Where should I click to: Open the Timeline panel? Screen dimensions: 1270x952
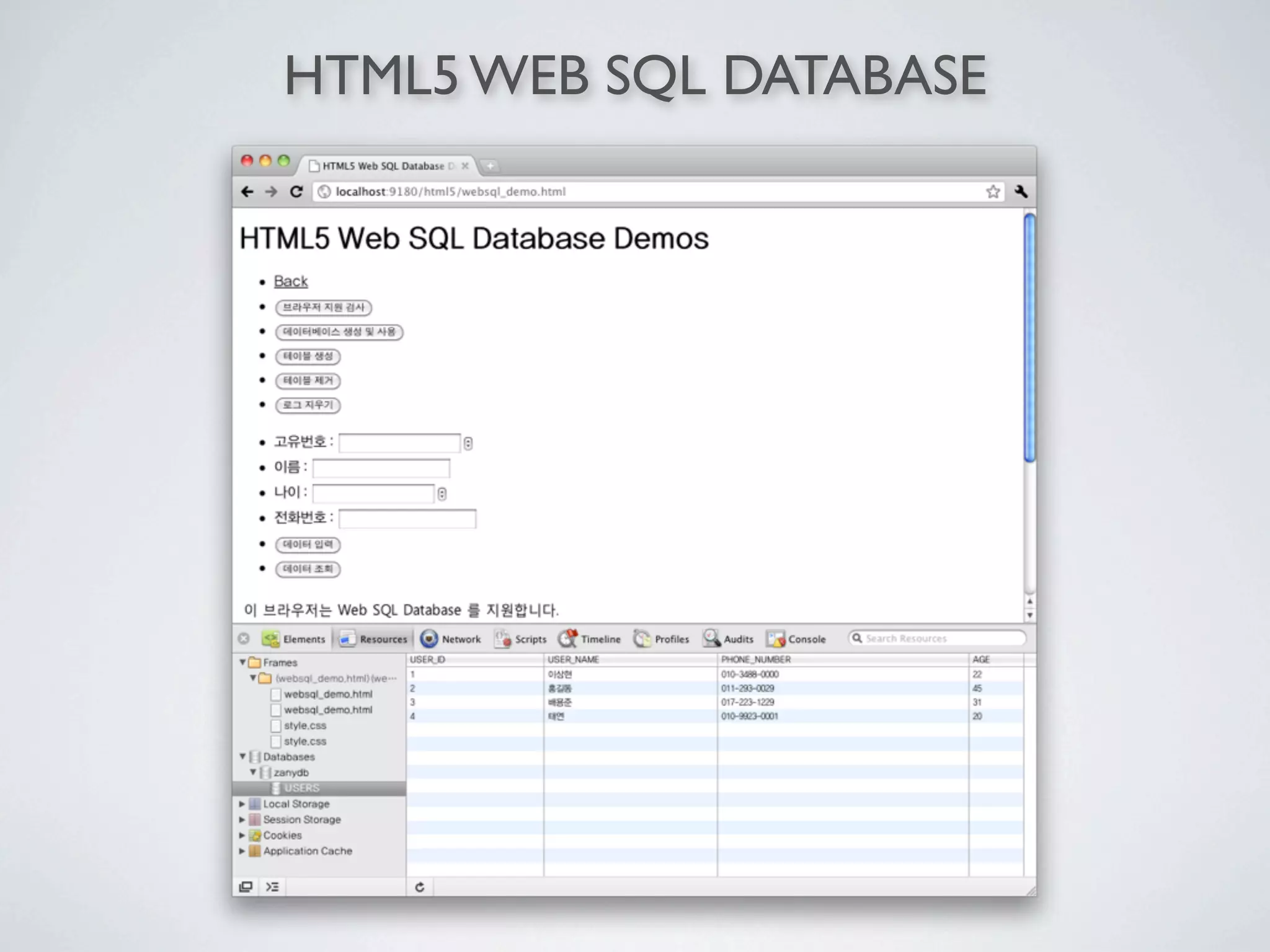(589, 638)
